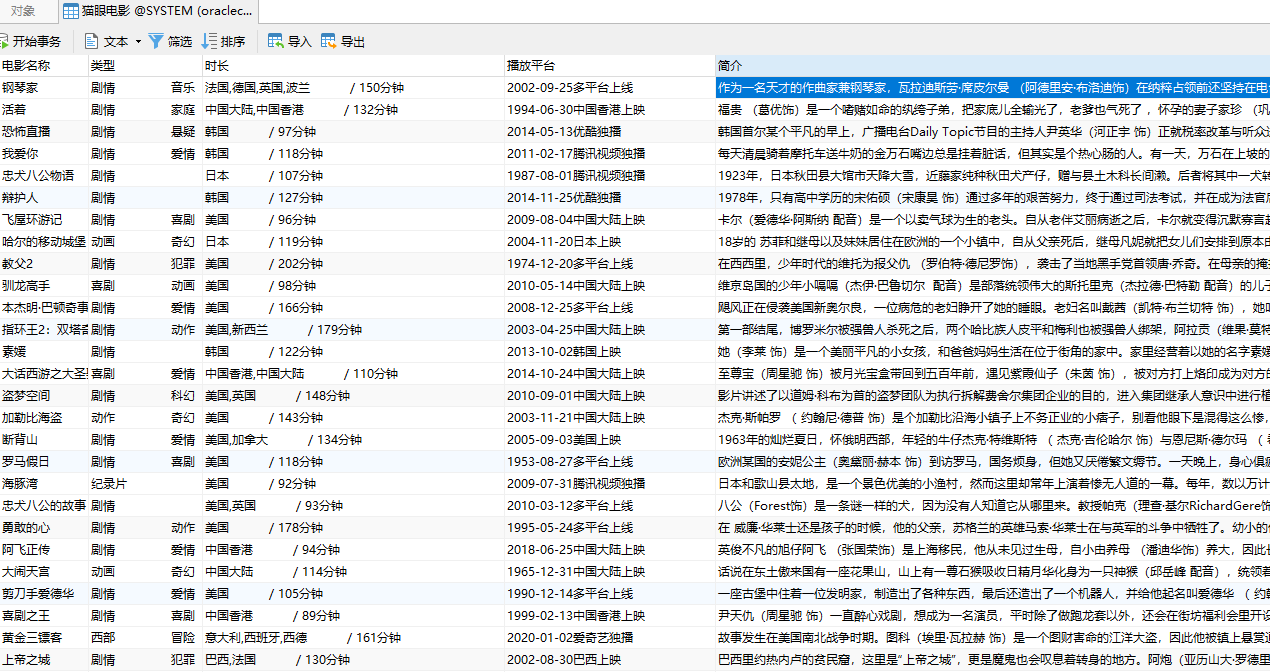Click the 导入 import icon
The image size is (1270, 672).
275,41
